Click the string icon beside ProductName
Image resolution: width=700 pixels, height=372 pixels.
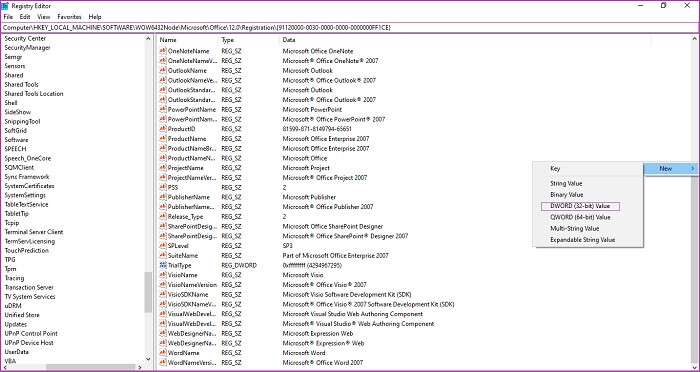(x=163, y=138)
